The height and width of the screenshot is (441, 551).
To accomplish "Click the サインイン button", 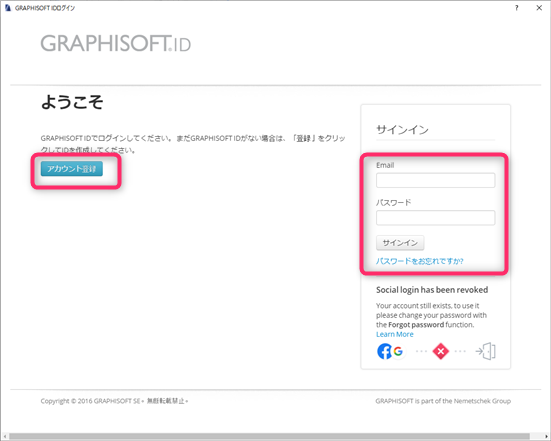I will (400, 243).
